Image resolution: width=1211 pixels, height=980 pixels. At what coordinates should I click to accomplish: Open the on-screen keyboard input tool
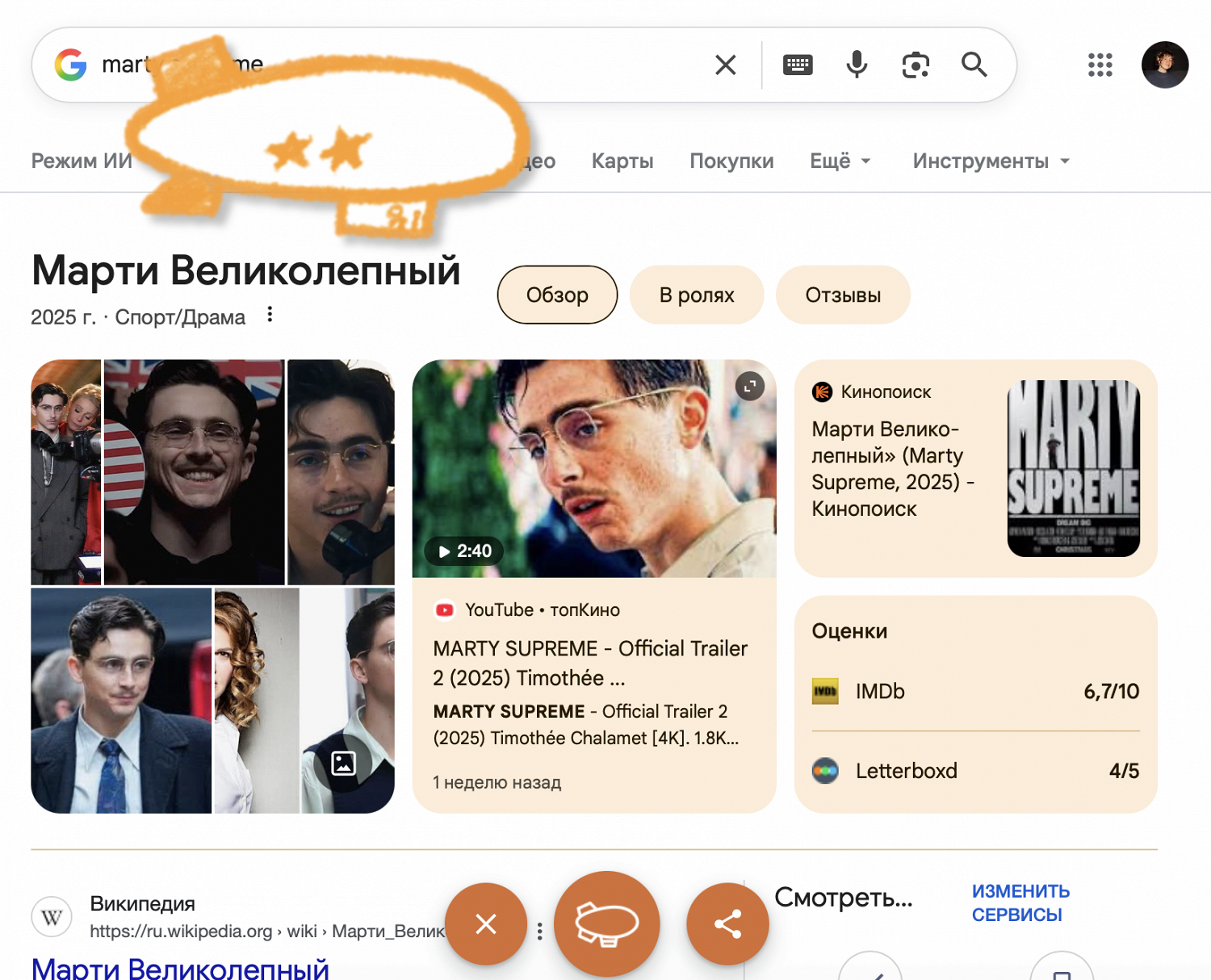click(798, 65)
